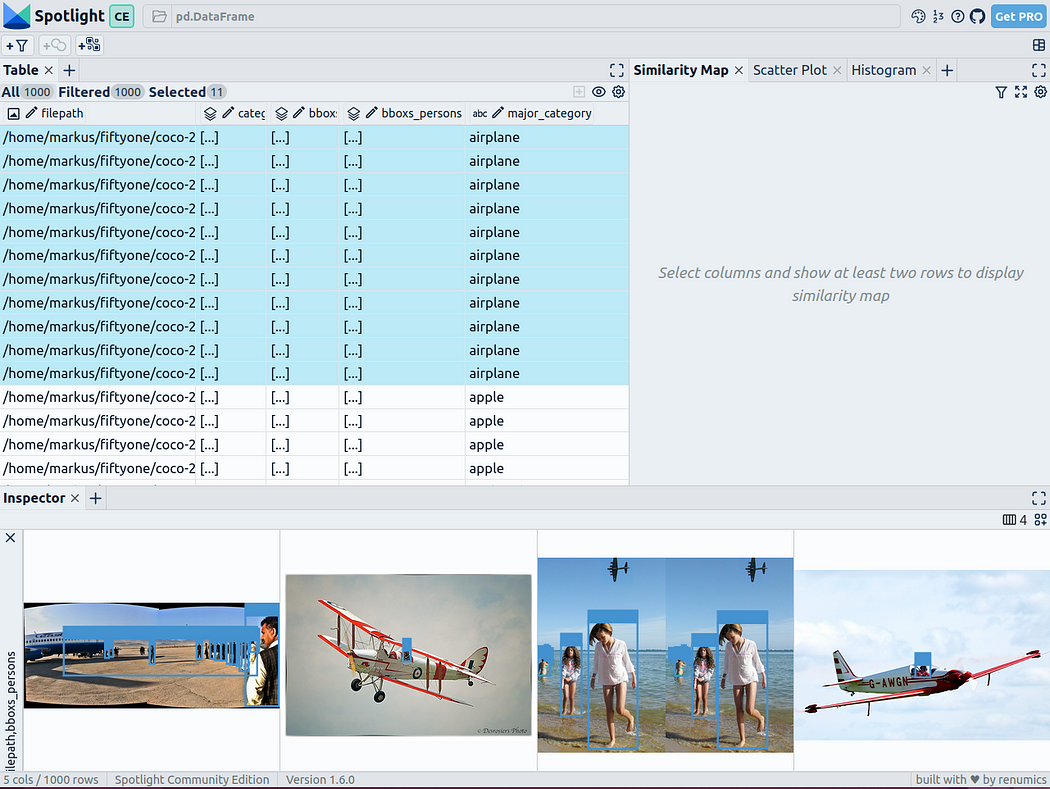Open the help question mark icon
Screen dimensions: 1050x789
[x=958, y=16]
